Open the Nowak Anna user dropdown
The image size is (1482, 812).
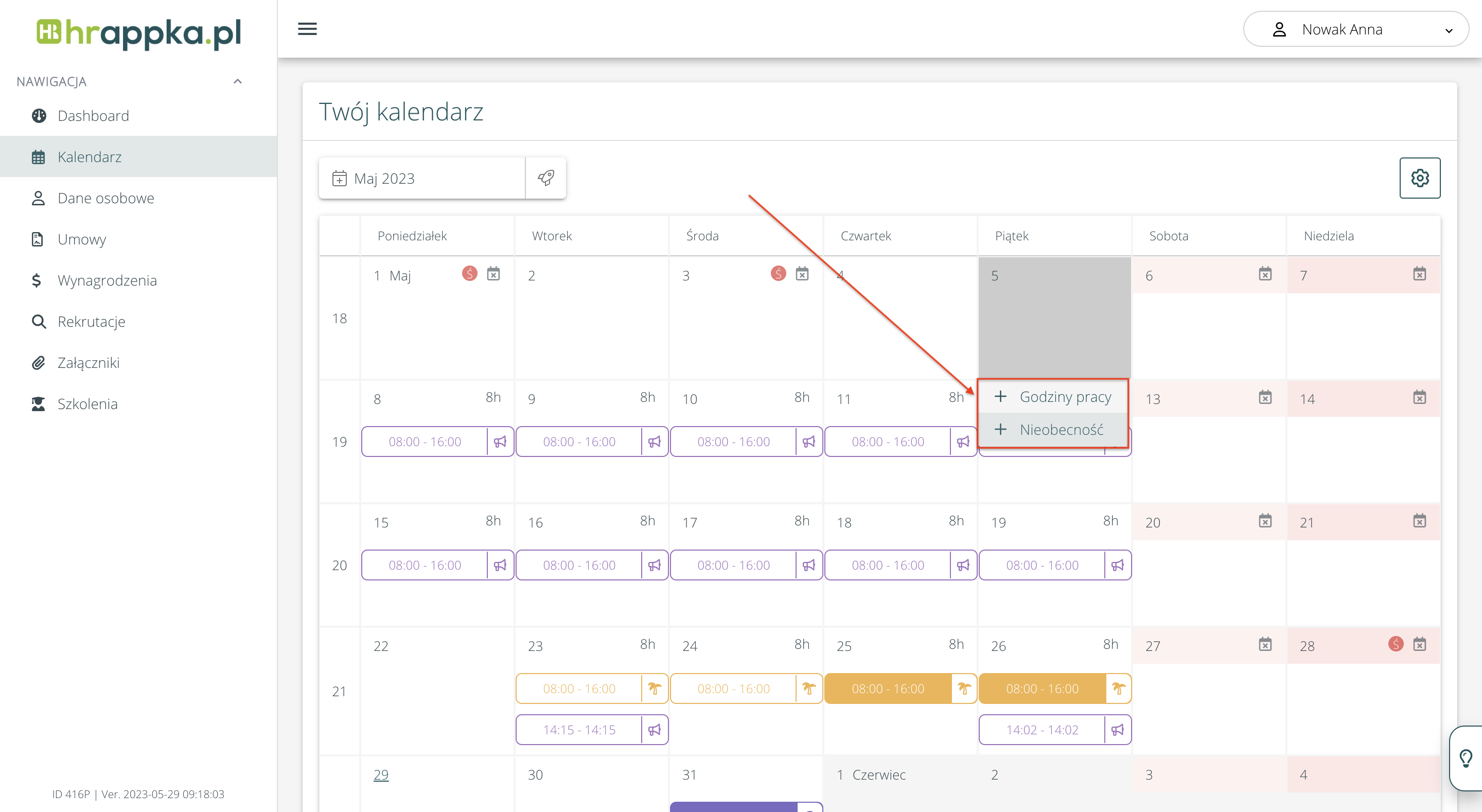click(x=1355, y=29)
